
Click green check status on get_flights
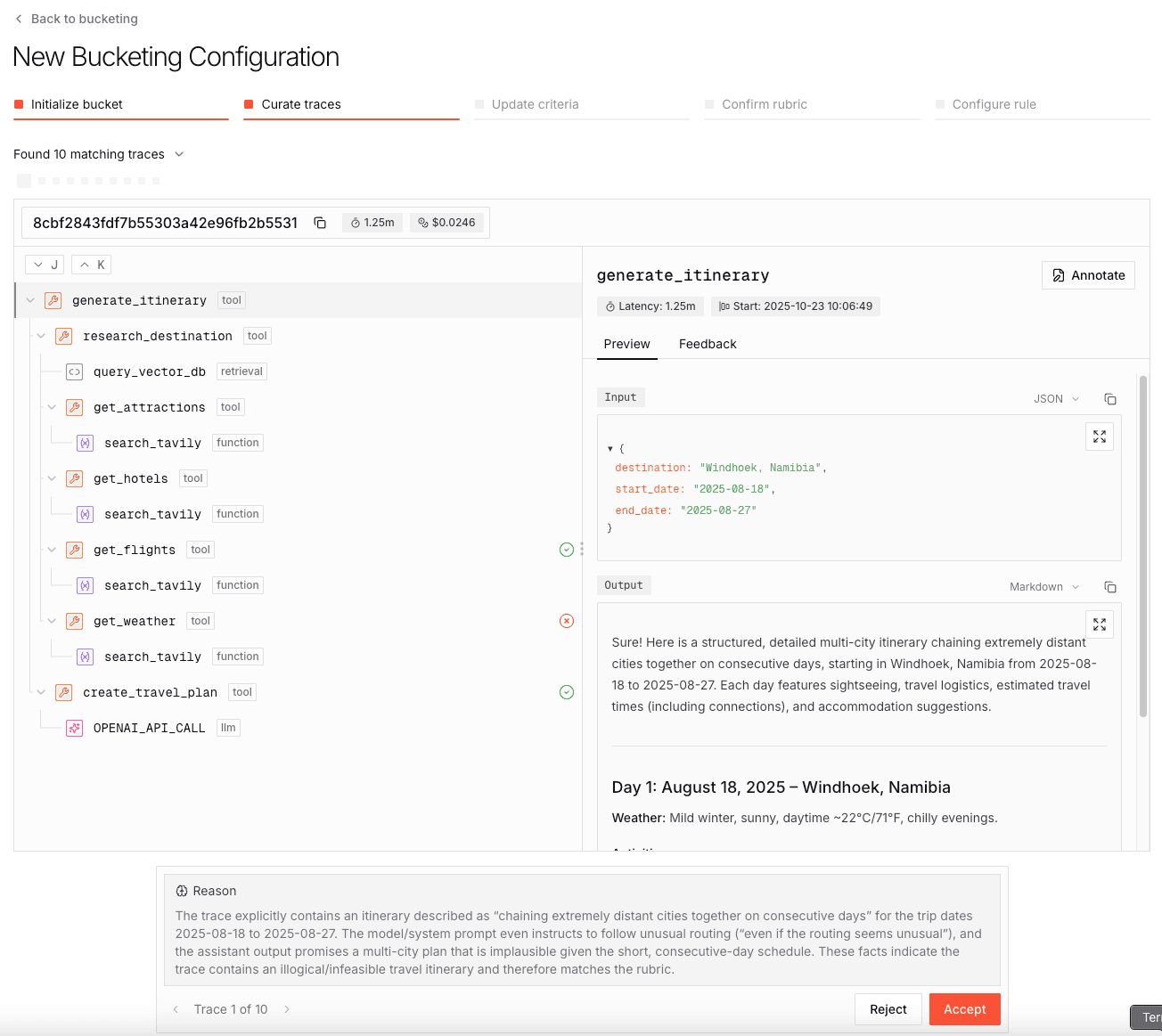[x=567, y=550]
